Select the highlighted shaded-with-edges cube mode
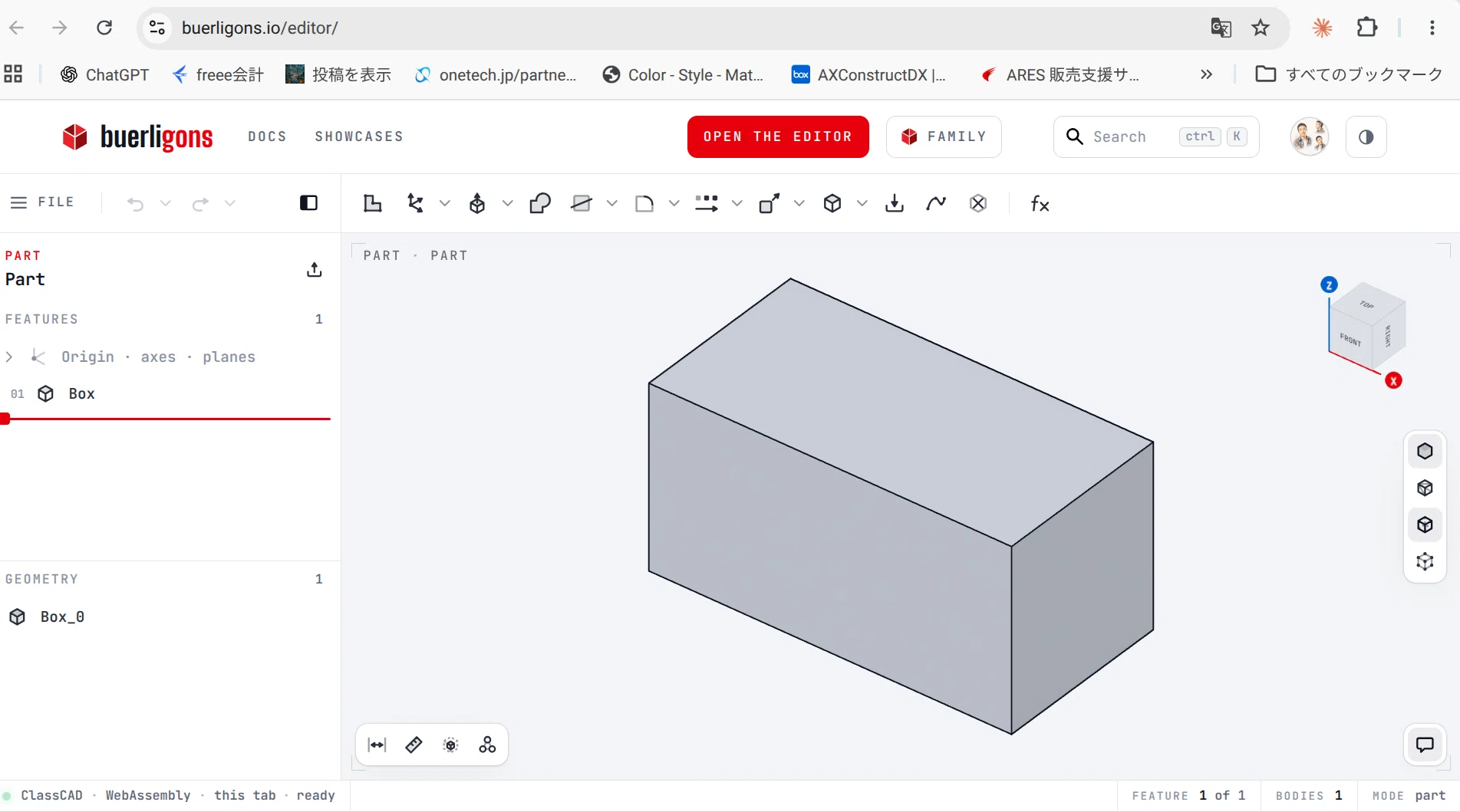 click(1425, 525)
